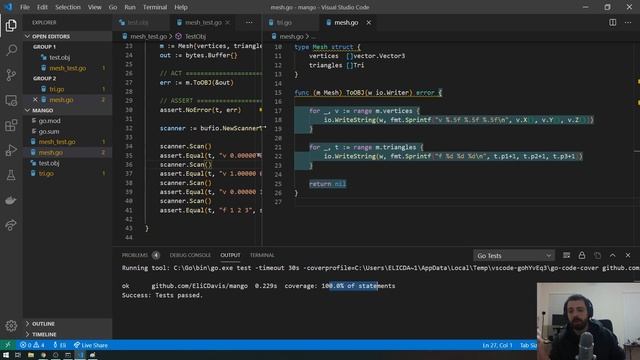Open Windows Start menu

point(6,355)
